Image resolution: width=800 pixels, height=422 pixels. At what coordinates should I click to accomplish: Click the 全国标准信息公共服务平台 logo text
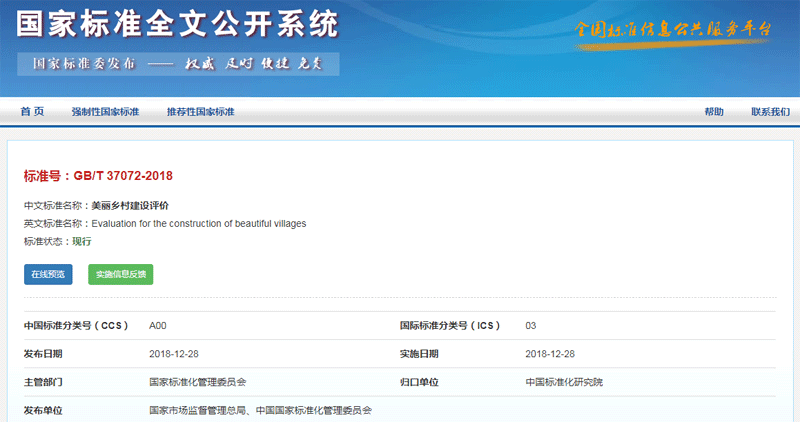673,28
